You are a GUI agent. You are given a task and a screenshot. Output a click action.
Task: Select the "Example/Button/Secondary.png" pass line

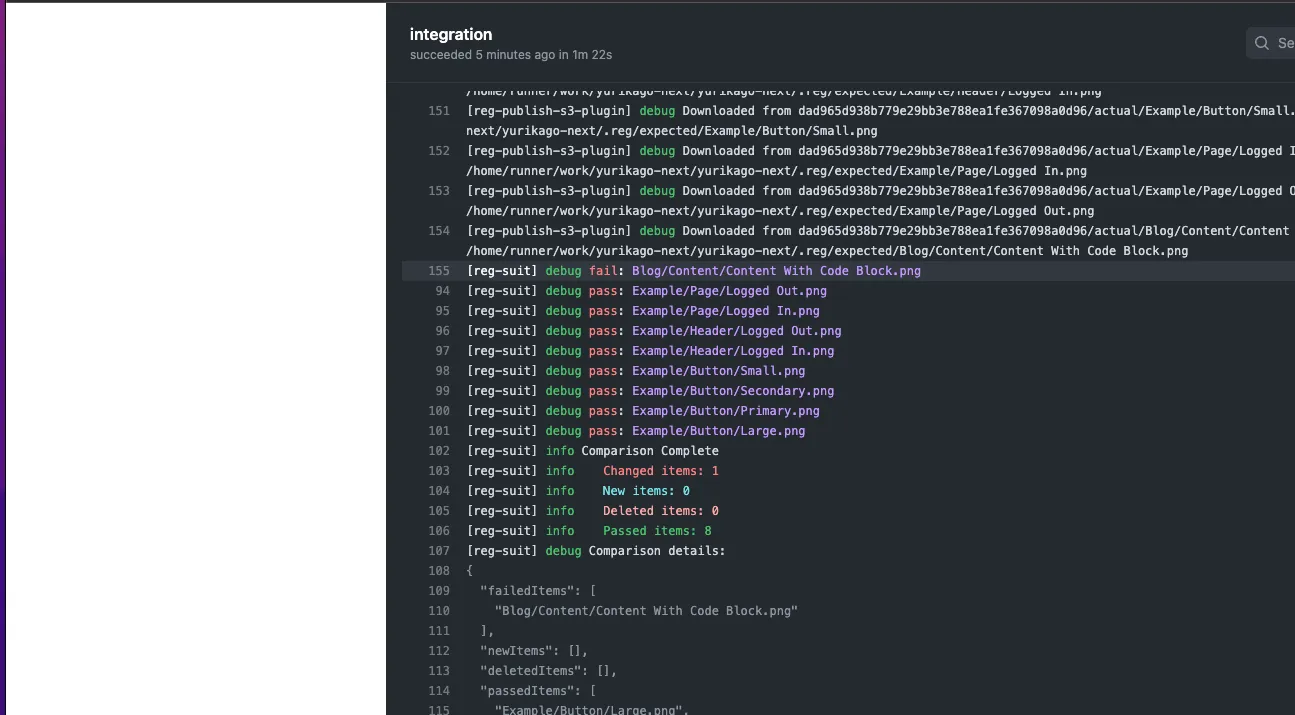pos(732,391)
